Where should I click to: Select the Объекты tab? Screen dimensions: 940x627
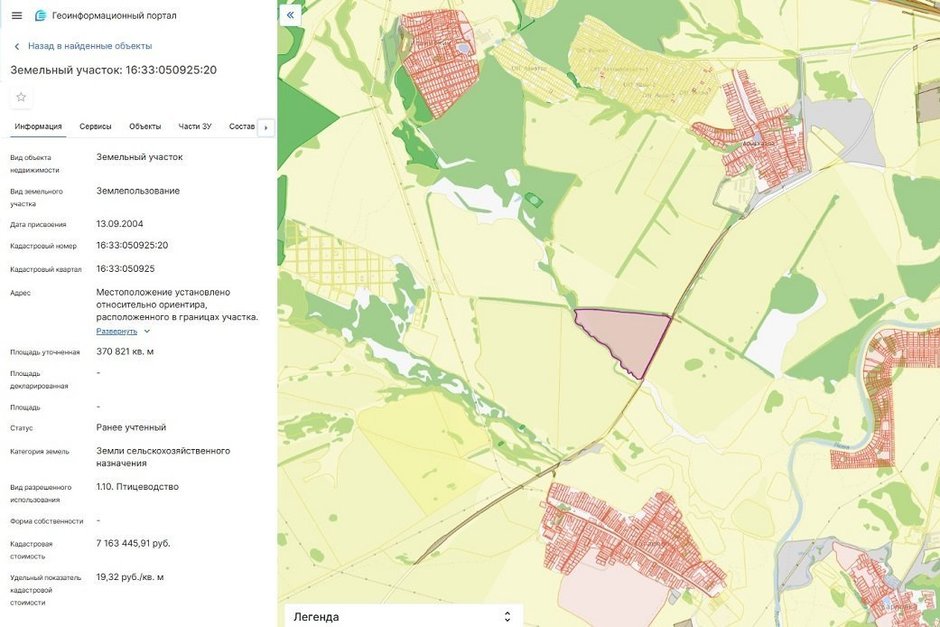pyautogui.click(x=145, y=127)
